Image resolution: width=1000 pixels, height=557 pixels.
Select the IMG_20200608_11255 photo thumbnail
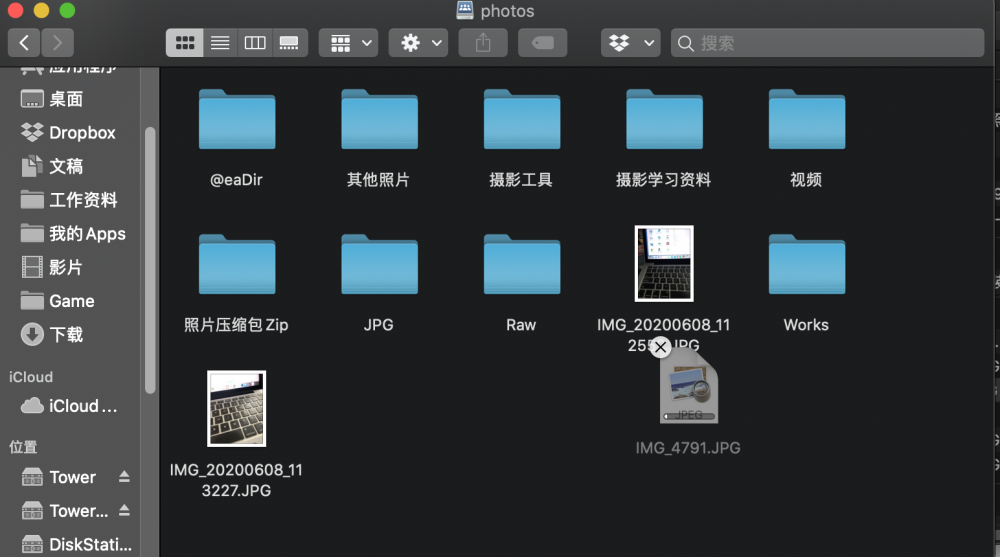click(x=664, y=264)
